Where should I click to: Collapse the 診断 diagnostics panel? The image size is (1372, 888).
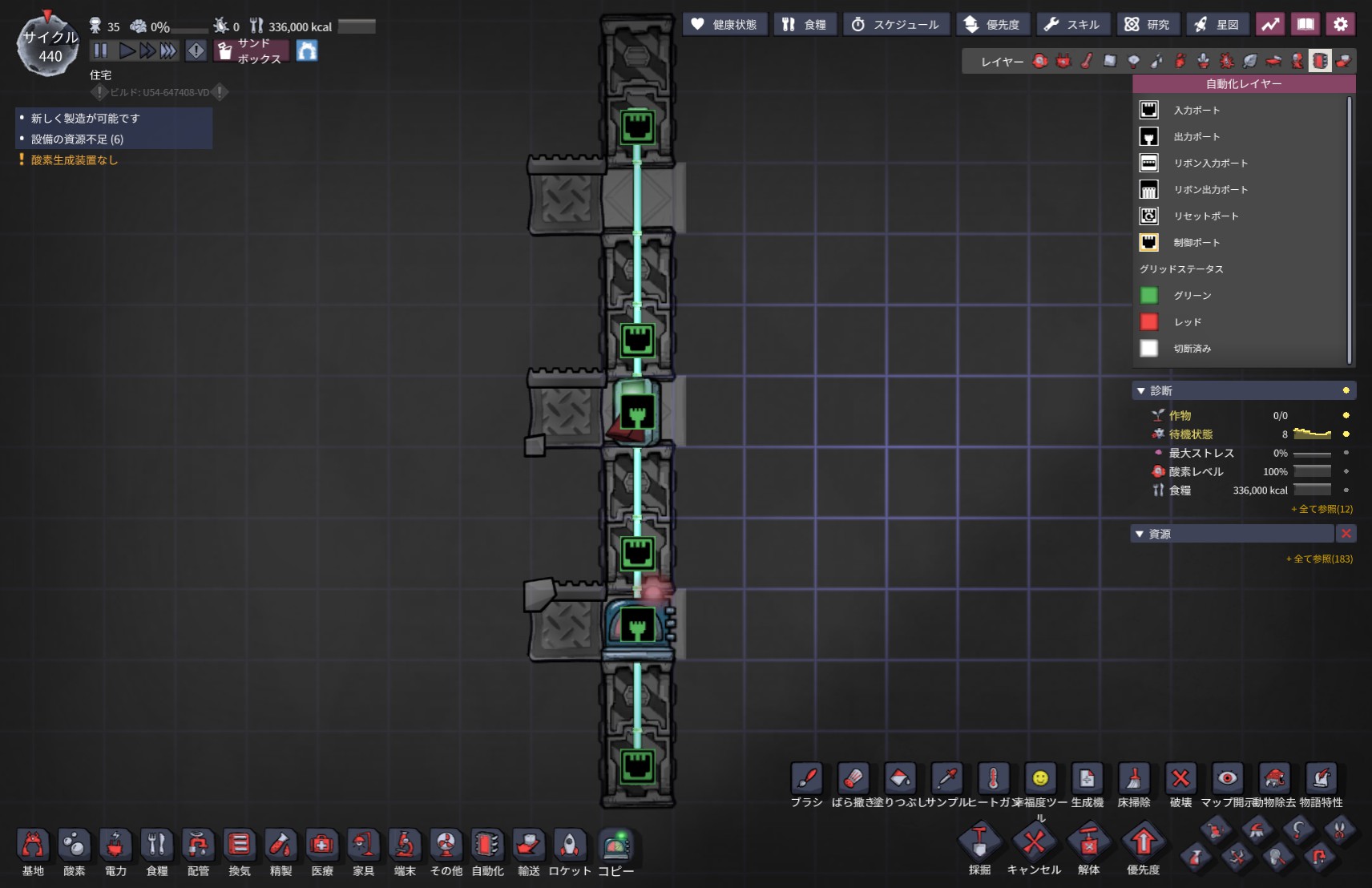point(1140,390)
